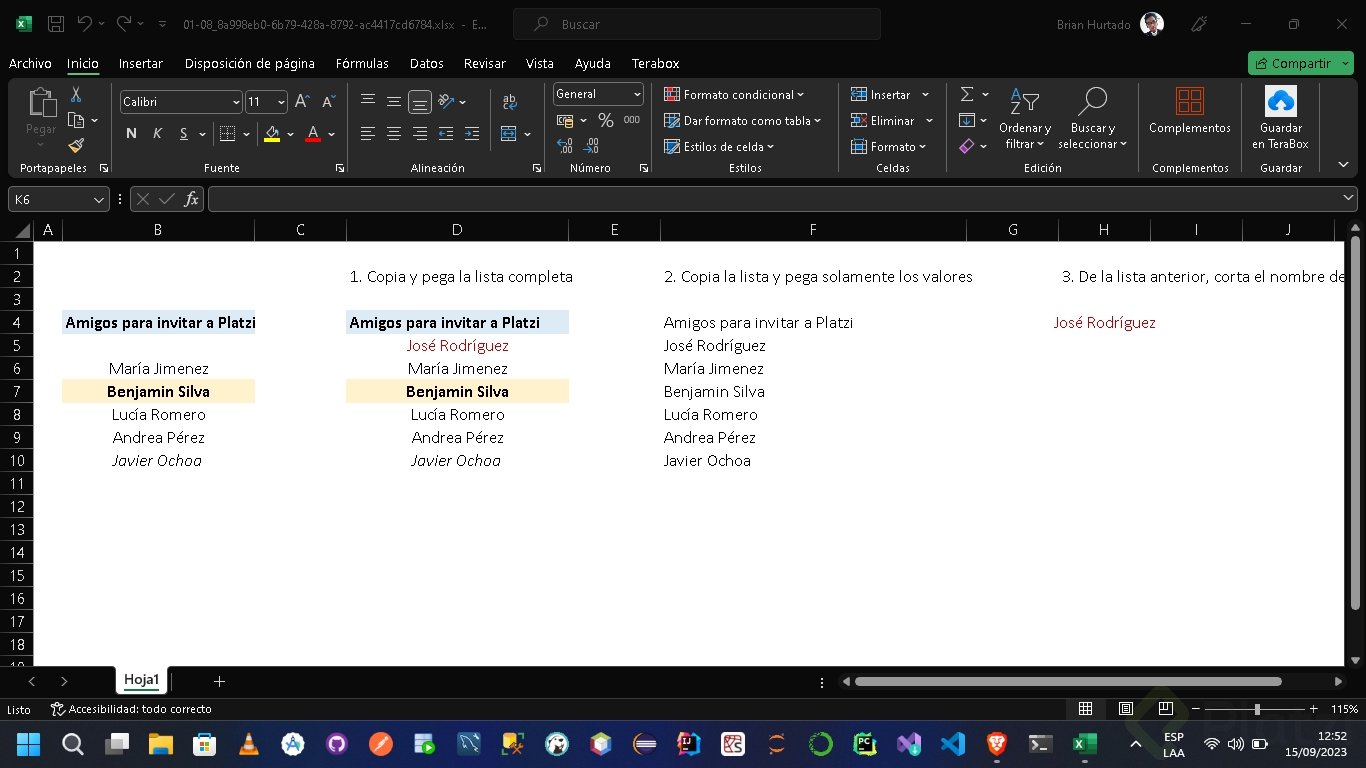Click the Copy icon in Portapapeles

[76, 121]
